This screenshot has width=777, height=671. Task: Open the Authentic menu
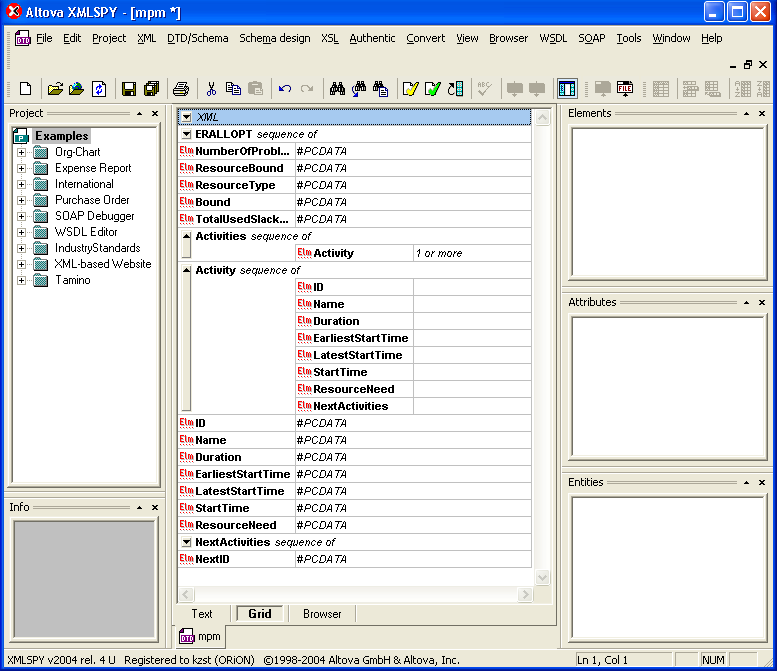(x=372, y=38)
